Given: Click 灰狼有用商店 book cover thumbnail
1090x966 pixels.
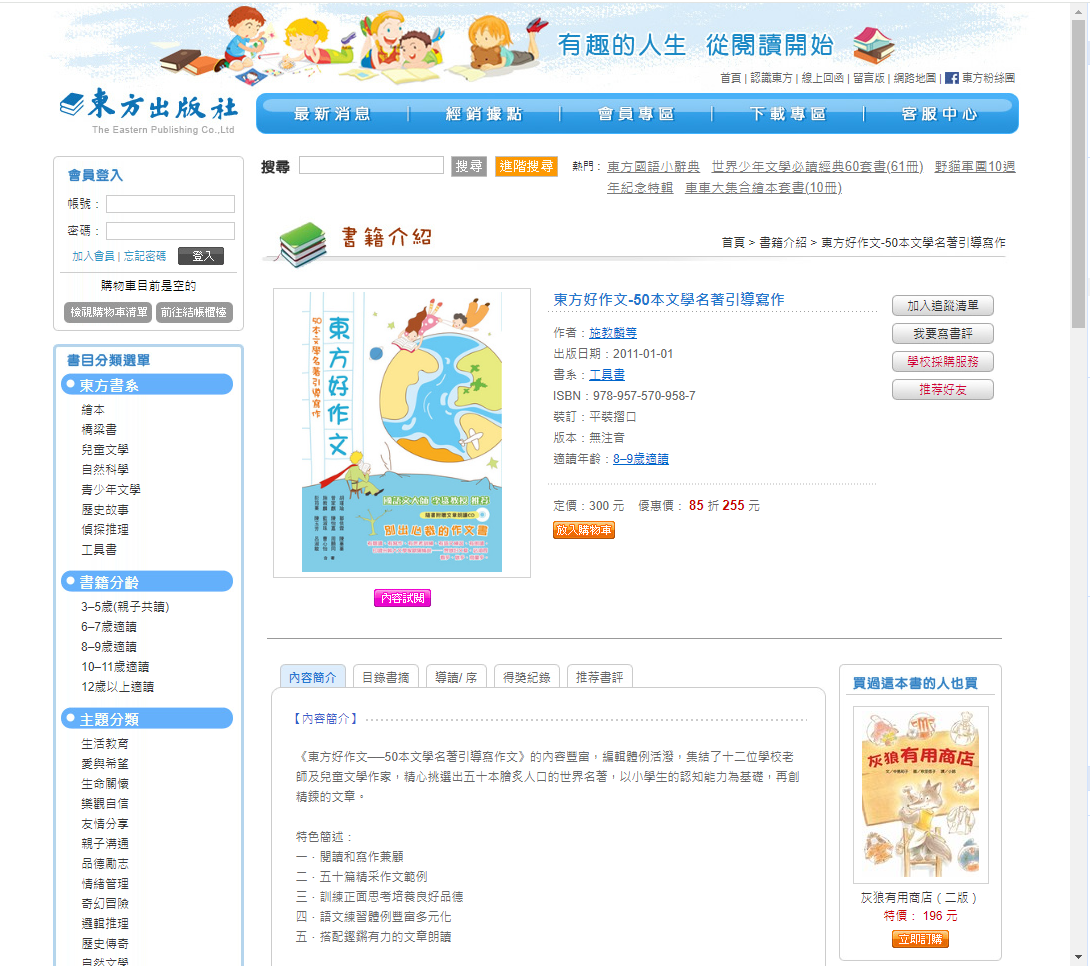Looking at the screenshot, I should pos(920,794).
